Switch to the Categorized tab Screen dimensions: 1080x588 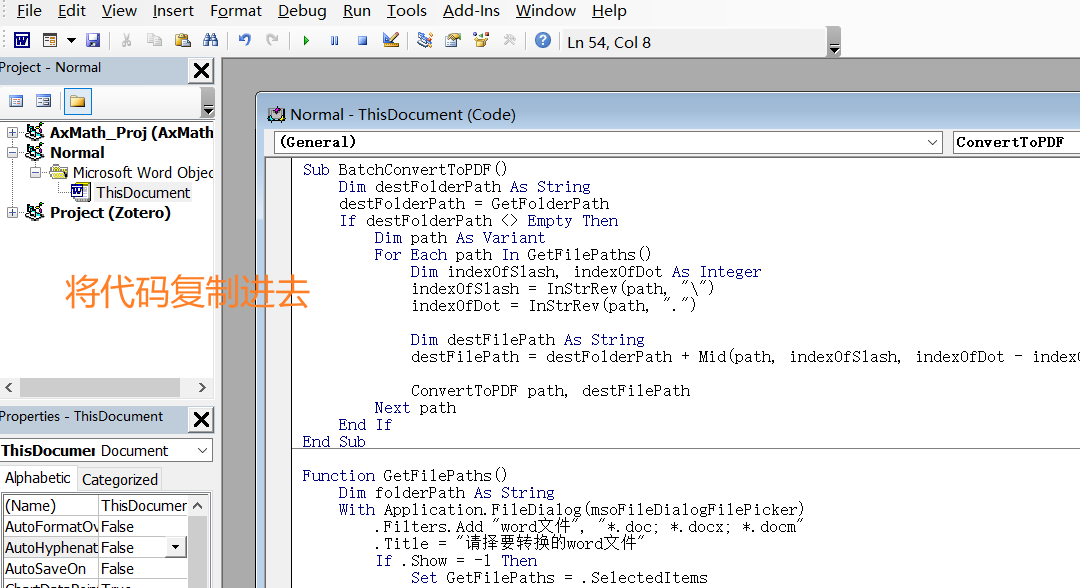(120, 479)
